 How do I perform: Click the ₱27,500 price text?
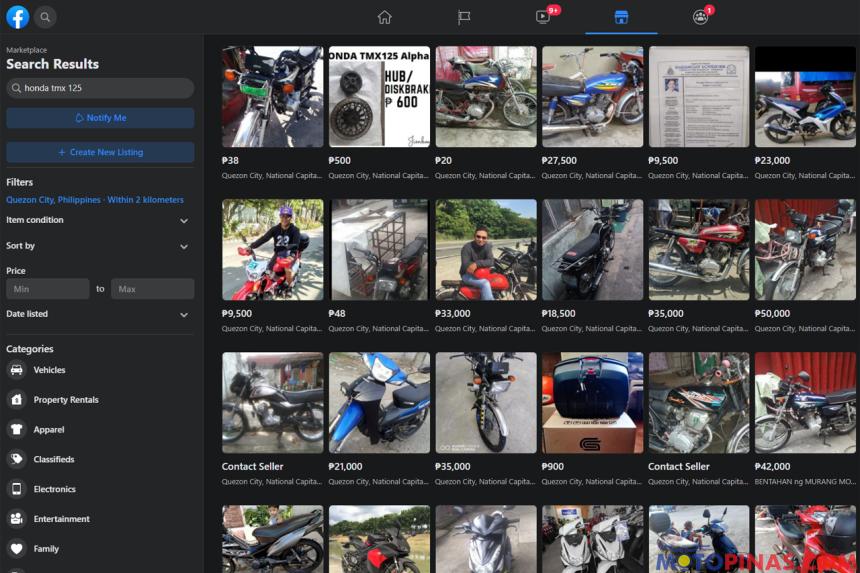[x=559, y=161]
